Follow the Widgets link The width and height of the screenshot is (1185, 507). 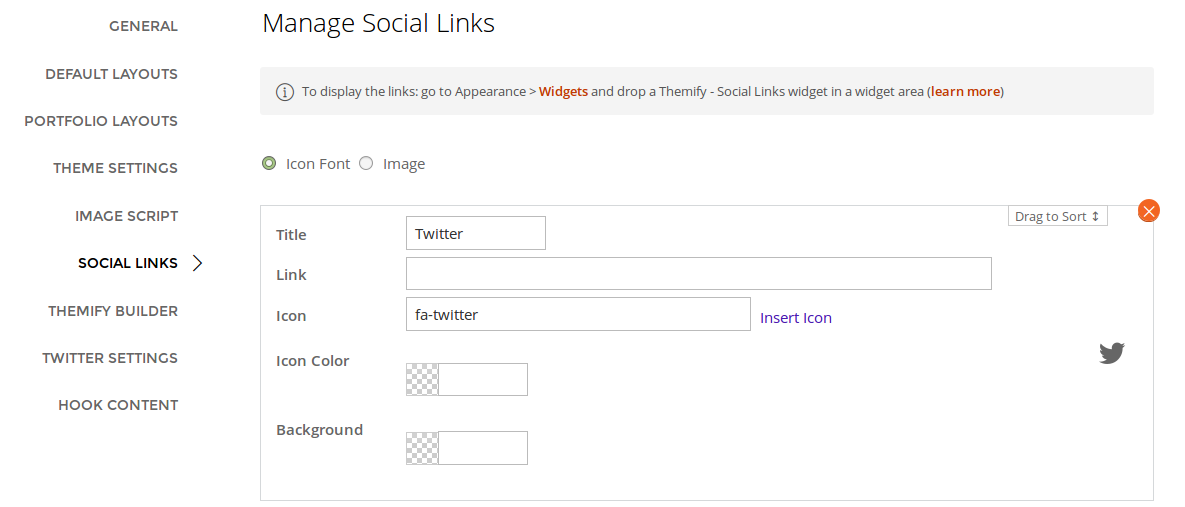pyautogui.click(x=563, y=92)
